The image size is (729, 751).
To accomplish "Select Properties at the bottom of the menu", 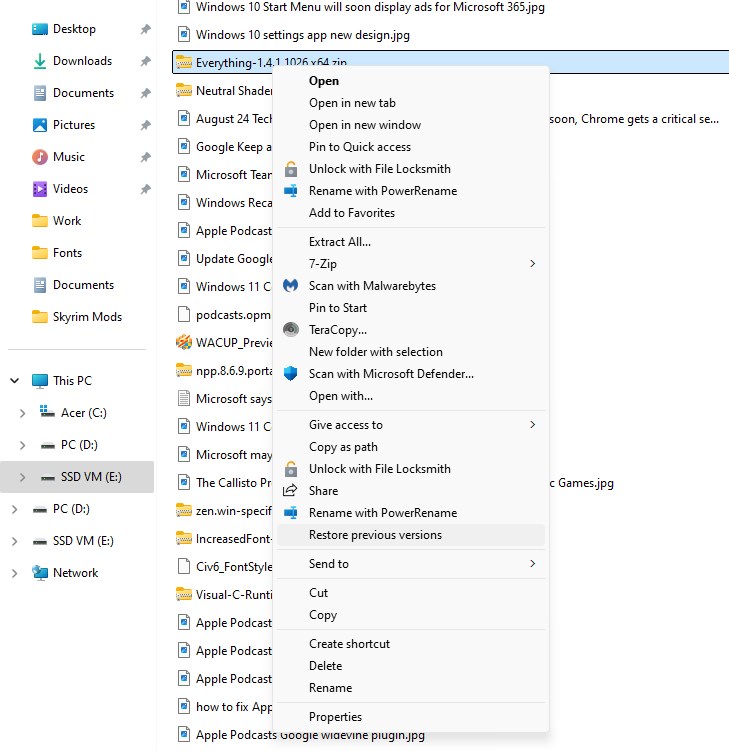I will [335, 717].
